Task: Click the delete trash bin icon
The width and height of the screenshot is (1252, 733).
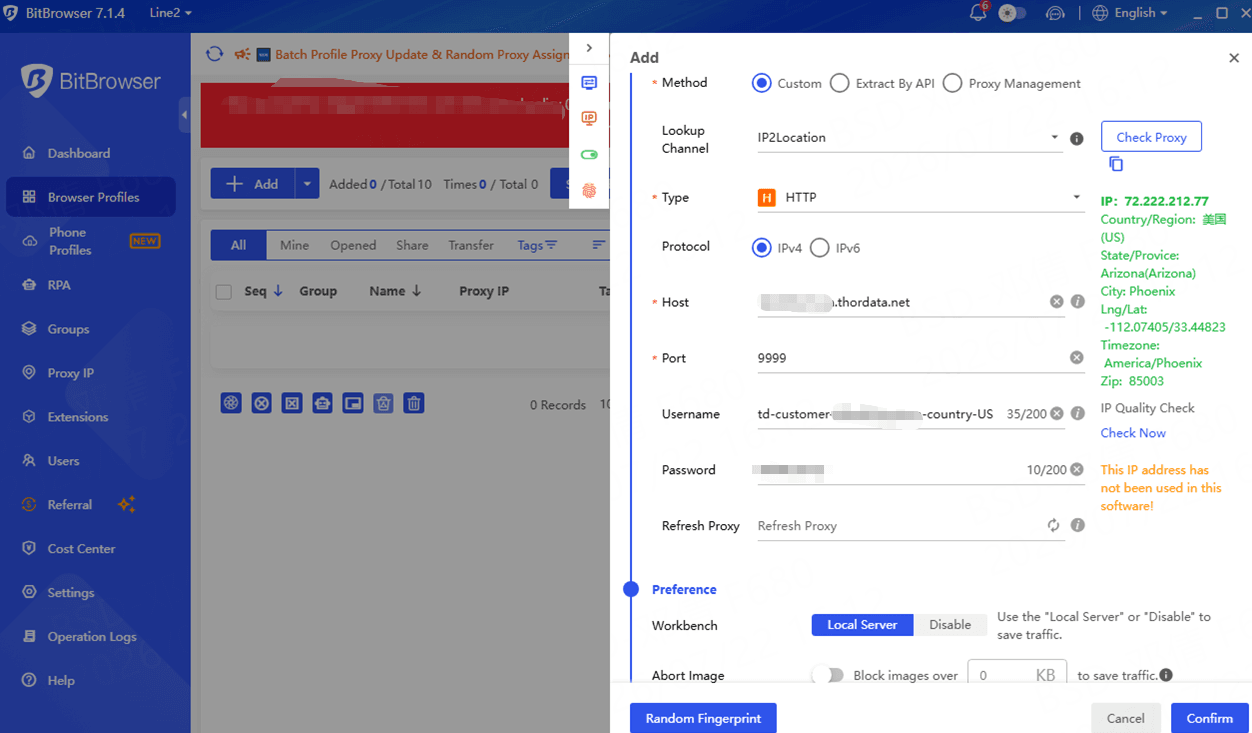Action: point(414,403)
